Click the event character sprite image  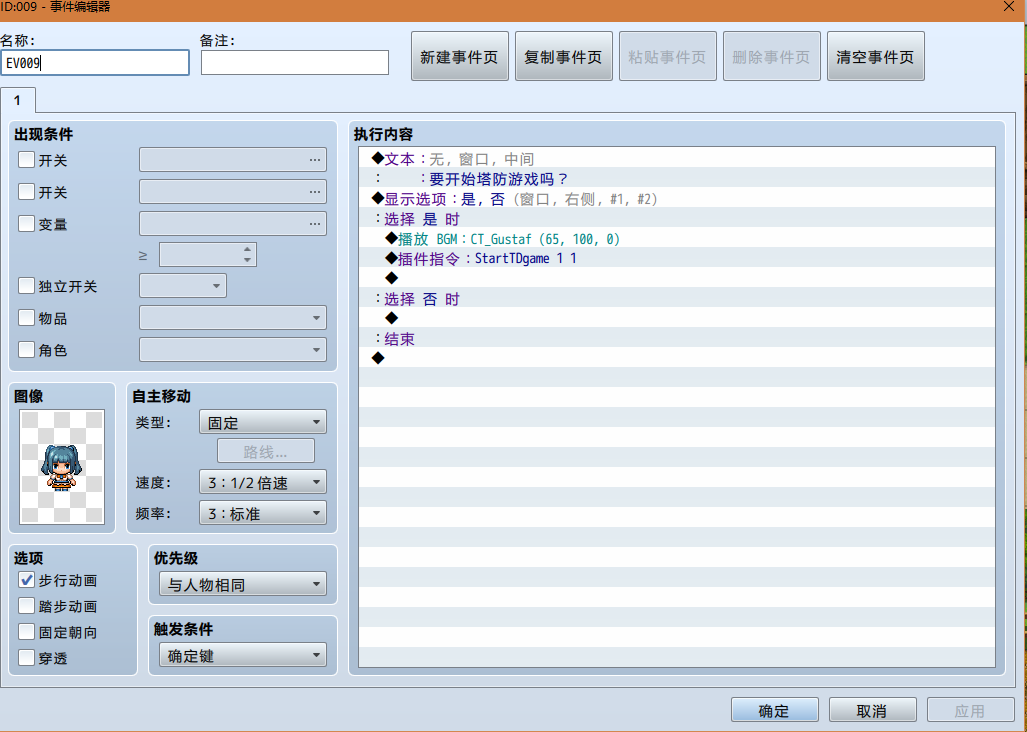(x=62, y=467)
